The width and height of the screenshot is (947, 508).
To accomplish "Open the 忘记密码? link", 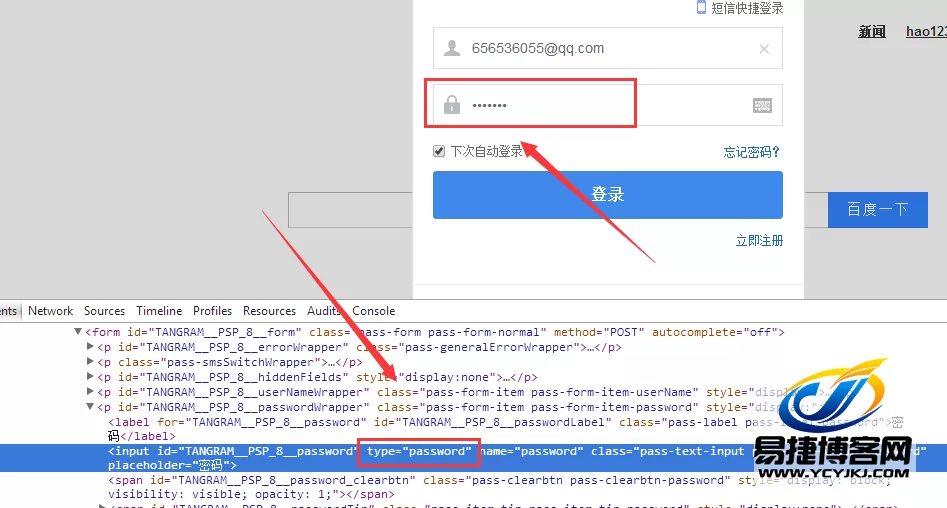I will click(751, 152).
